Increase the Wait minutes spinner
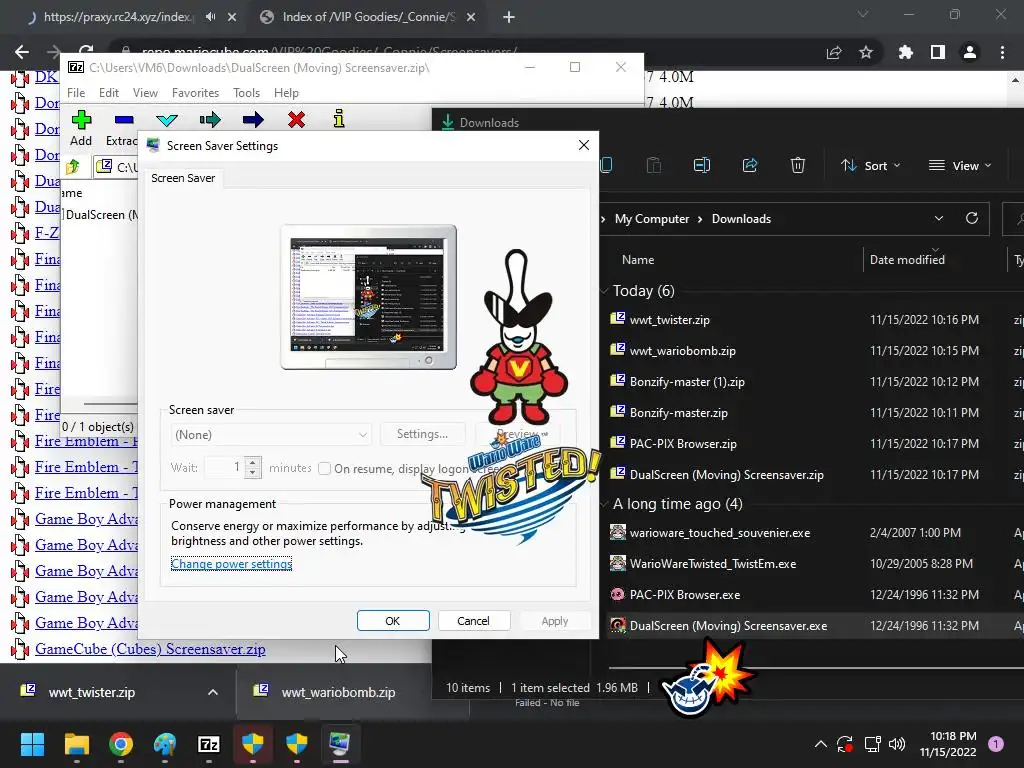This screenshot has height=768, width=1024. click(x=253, y=462)
